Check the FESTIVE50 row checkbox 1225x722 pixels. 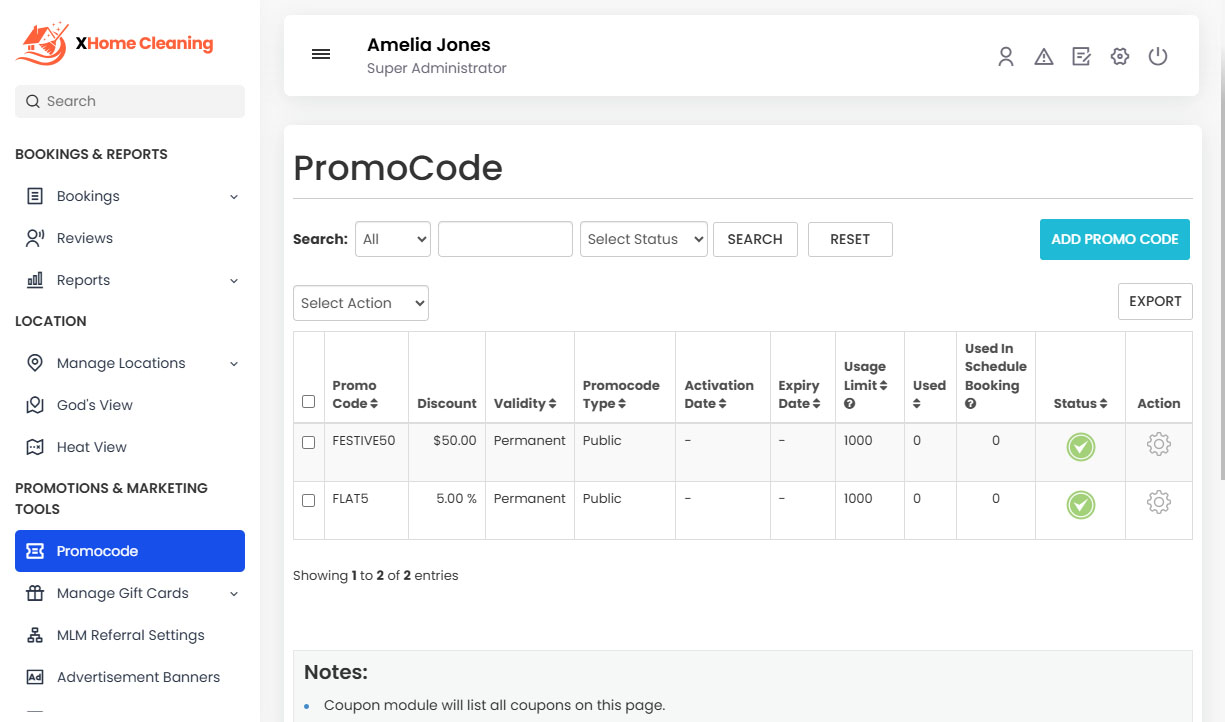308,441
